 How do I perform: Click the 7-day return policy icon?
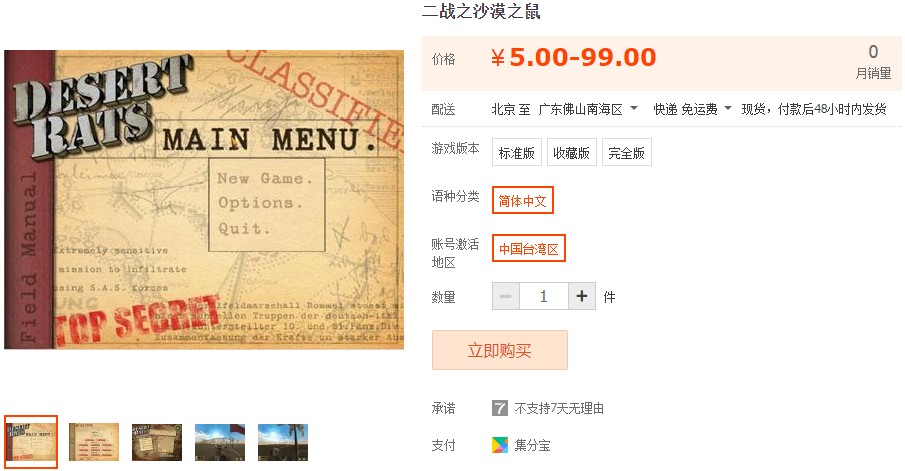pos(499,409)
